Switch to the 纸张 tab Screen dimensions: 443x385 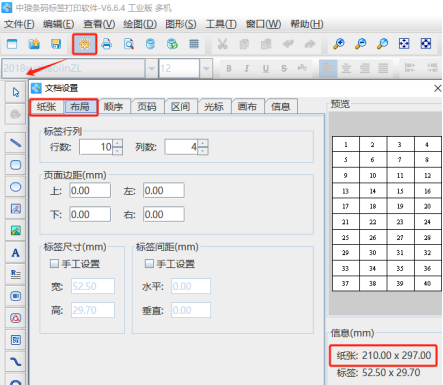(47, 107)
